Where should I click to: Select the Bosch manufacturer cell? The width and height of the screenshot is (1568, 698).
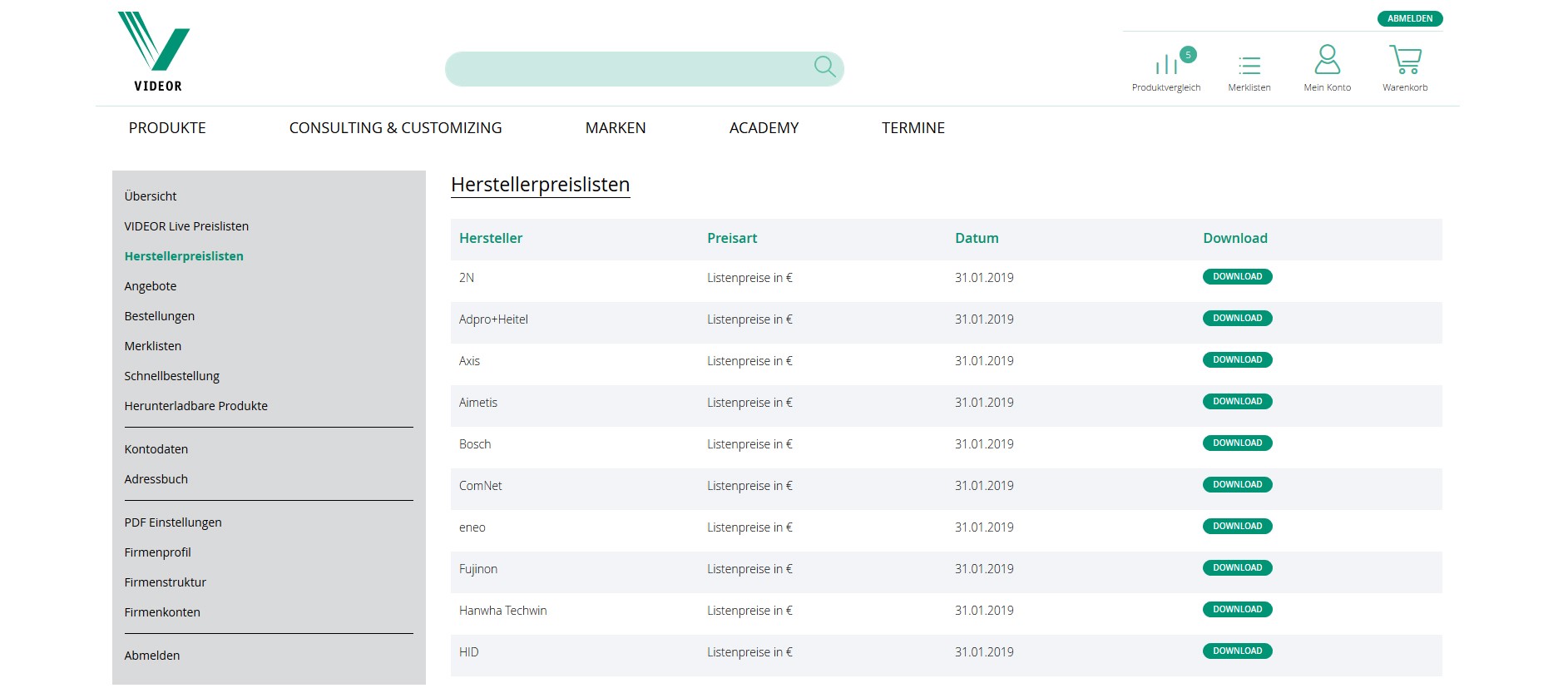[475, 444]
